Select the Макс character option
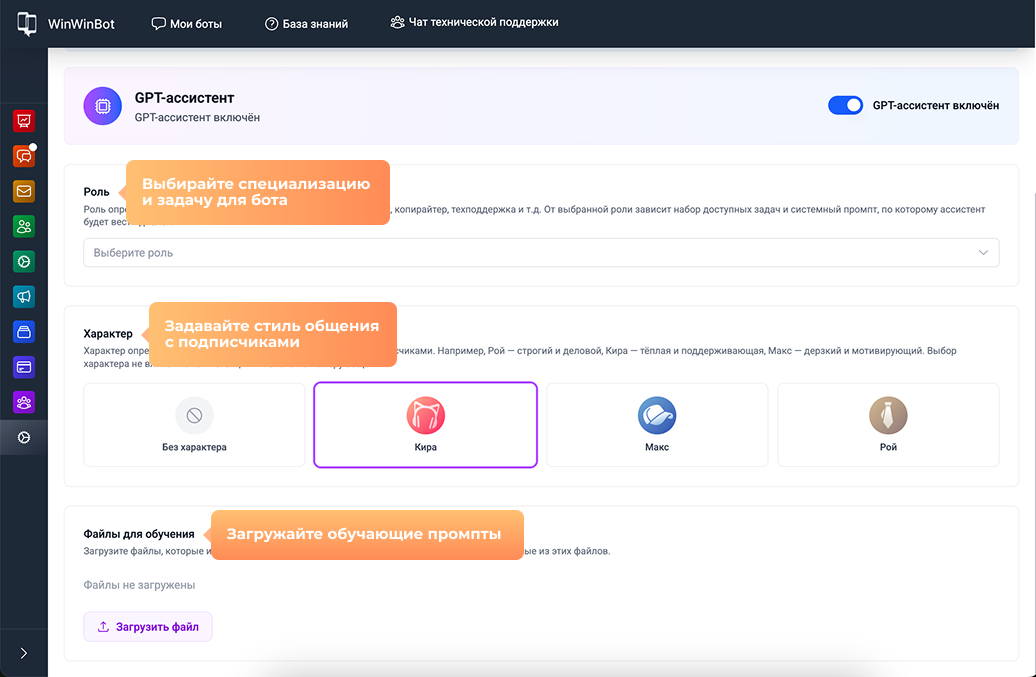This screenshot has width=1036, height=677. [657, 425]
